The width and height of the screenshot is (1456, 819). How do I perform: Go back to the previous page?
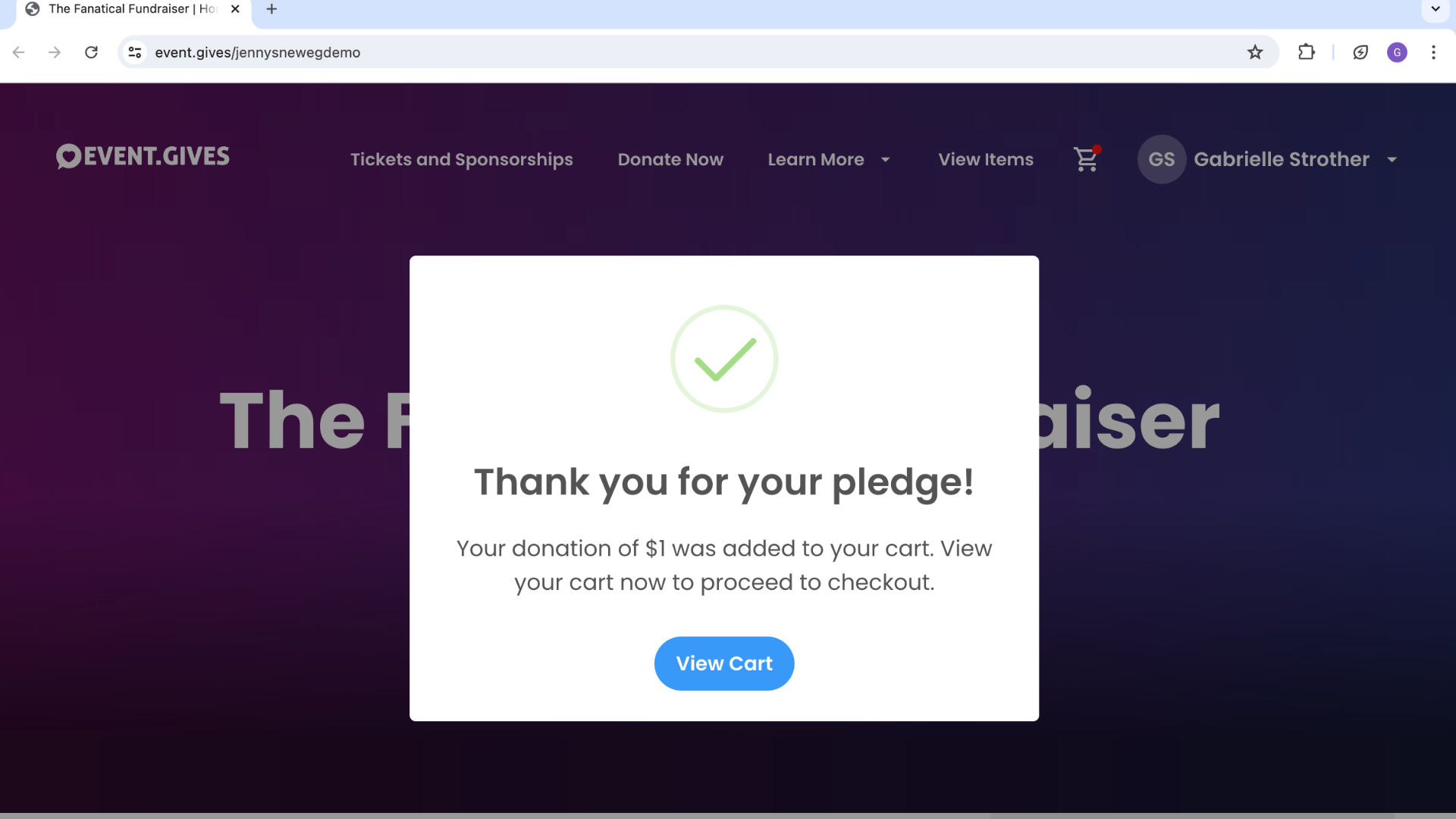[x=19, y=52]
